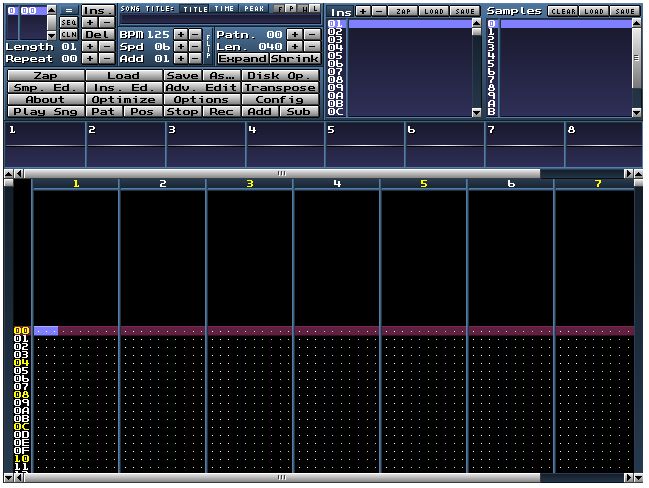This screenshot has height=488, width=649.
Task: Decrease the Spd value
Action: pyautogui.click(x=195, y=46)
